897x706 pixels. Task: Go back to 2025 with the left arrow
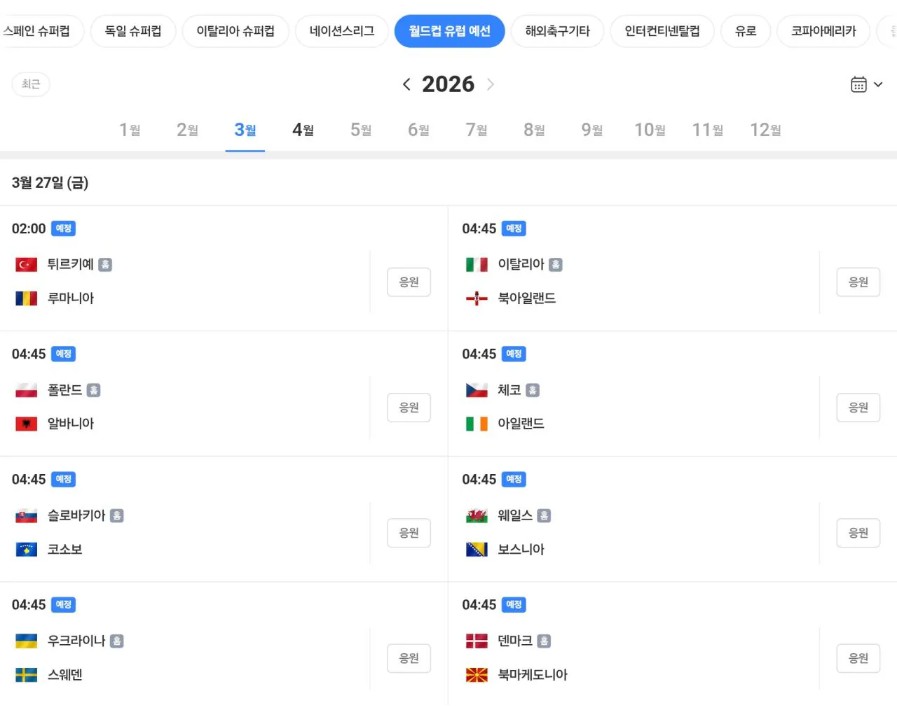click(407, 84)
